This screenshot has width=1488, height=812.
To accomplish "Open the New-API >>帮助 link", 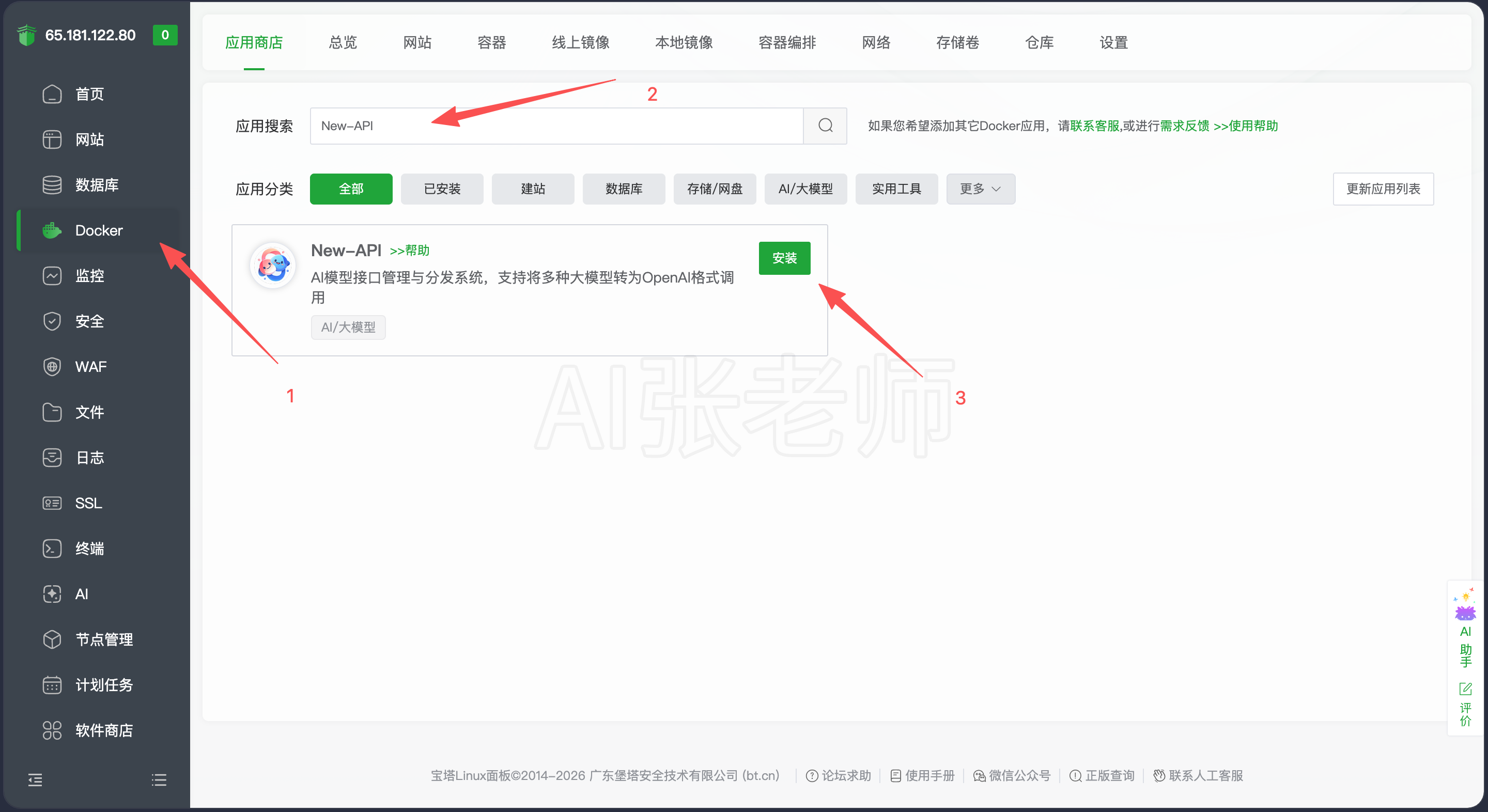I will [x=410, y=251].
